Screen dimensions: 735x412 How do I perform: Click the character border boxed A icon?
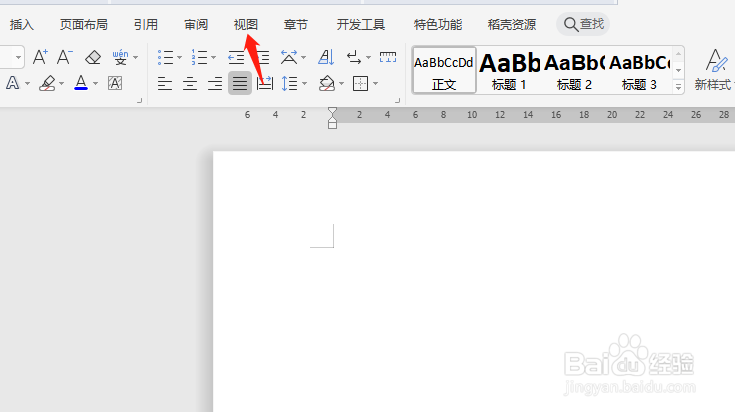point(115,83)
